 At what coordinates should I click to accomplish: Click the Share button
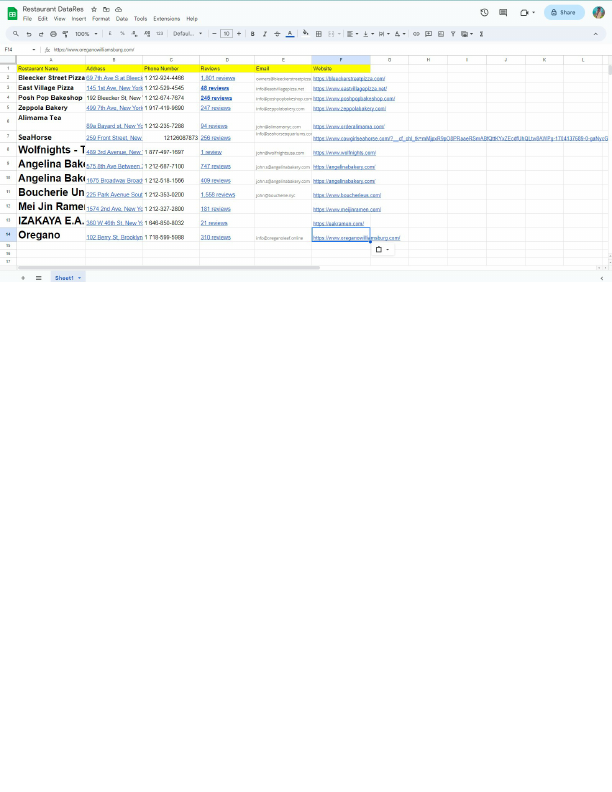point(564,13)
